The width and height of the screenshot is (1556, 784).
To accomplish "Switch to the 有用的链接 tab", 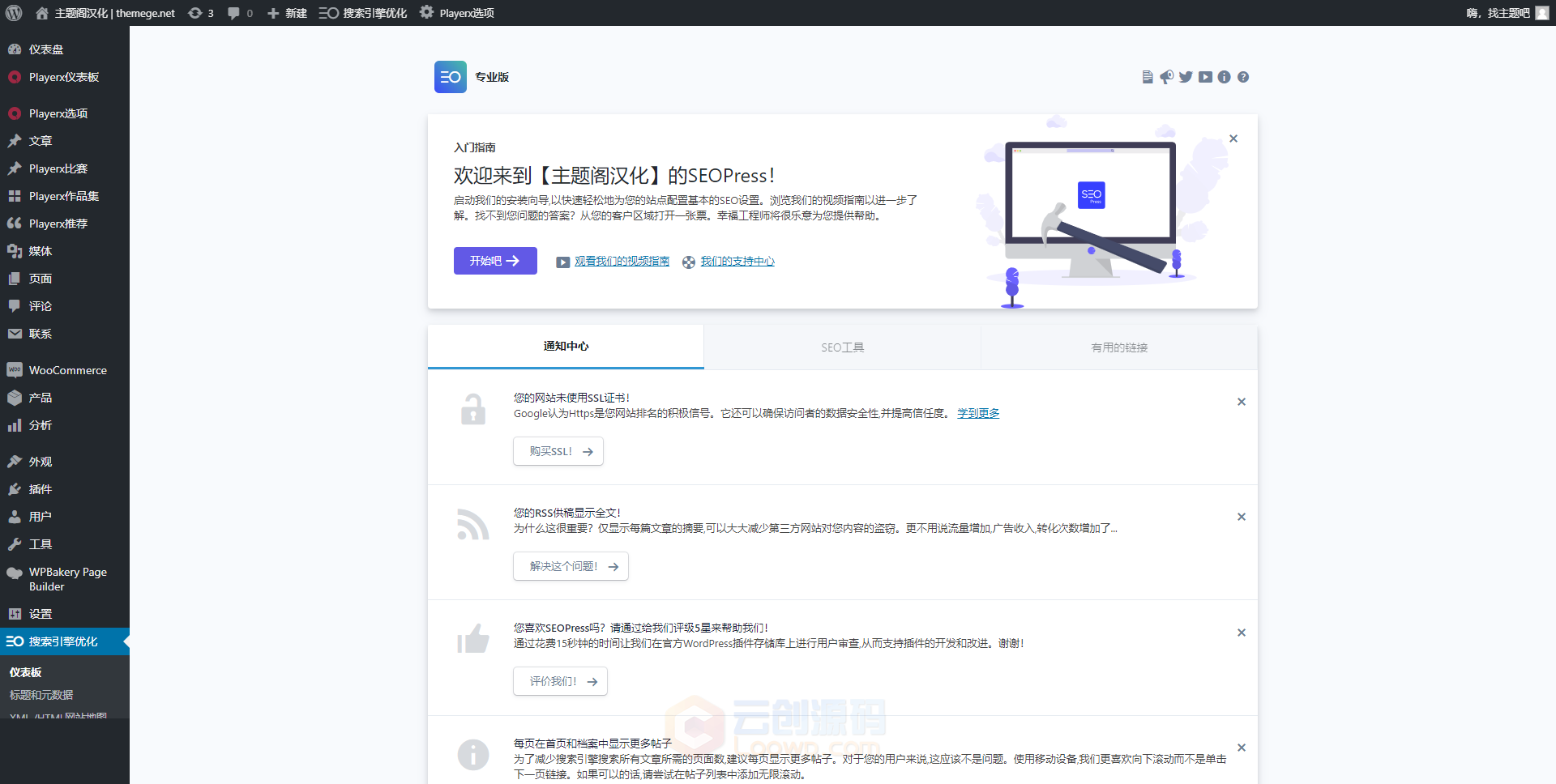I will 1119,347.
